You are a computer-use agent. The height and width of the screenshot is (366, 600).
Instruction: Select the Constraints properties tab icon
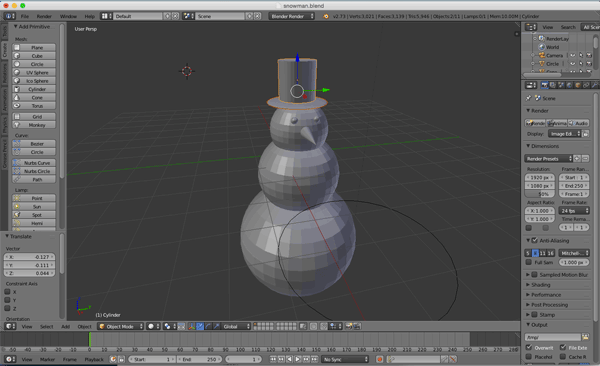click(586, 85)
